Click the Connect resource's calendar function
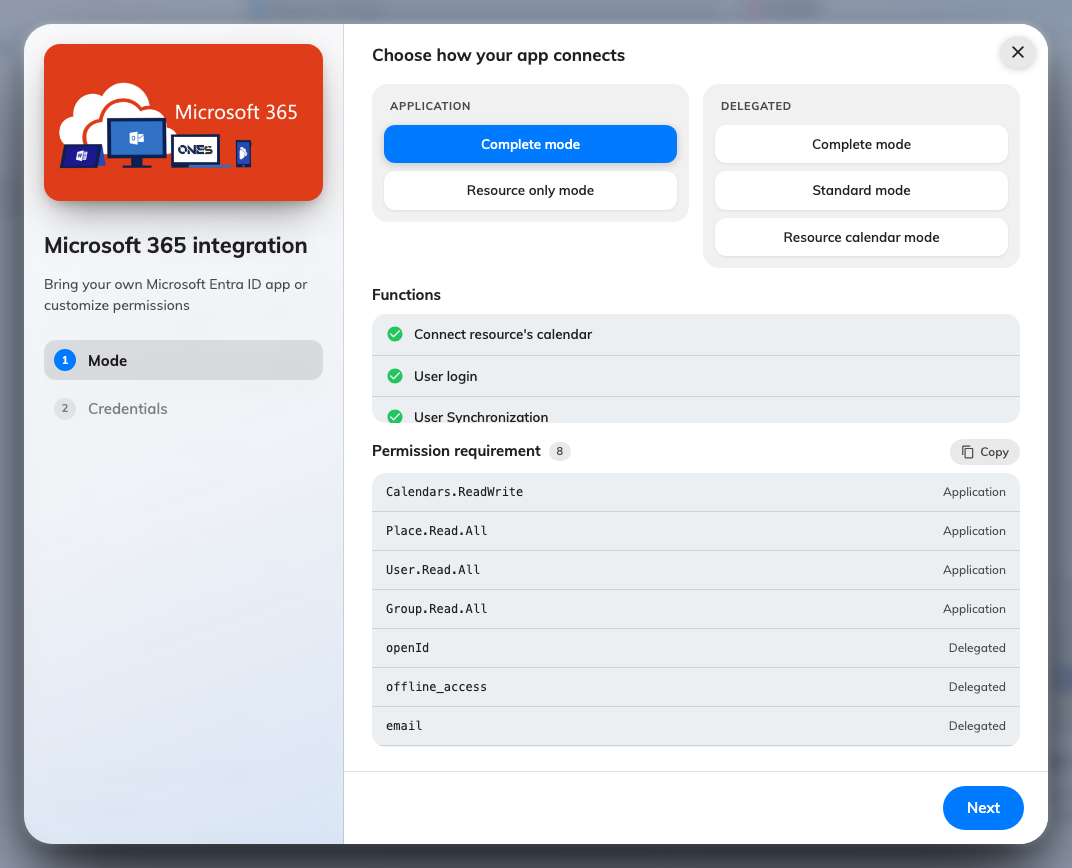The height and width of the screenshot is (868, 1072). tap(695, 335)
